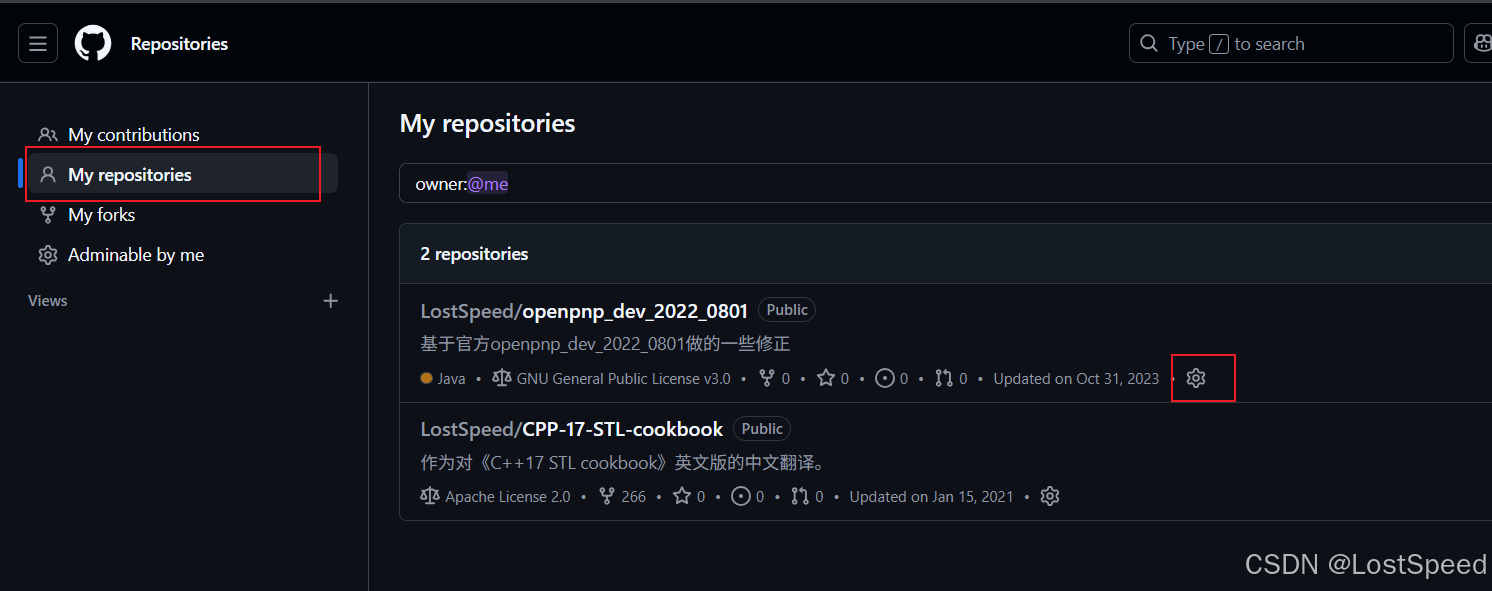Viewport: 1492px width, 591px height.
Task: Select My repositories in the sidebar
Action: (x=182, y=174)
